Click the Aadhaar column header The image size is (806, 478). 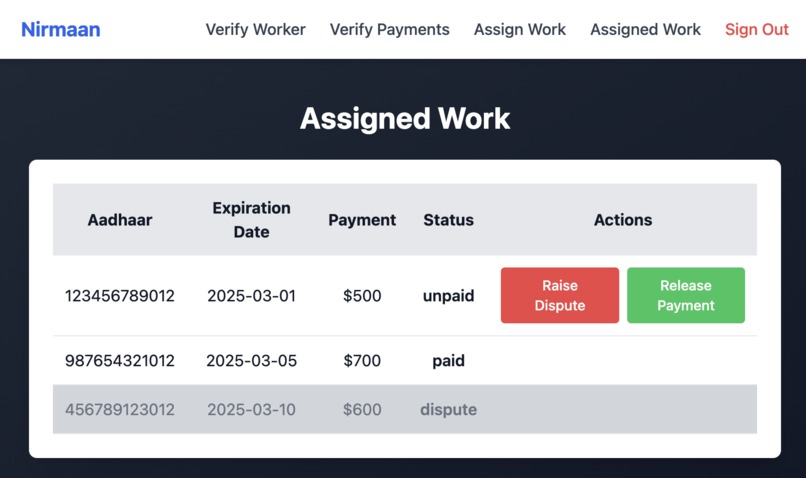(x=120, y=220)
